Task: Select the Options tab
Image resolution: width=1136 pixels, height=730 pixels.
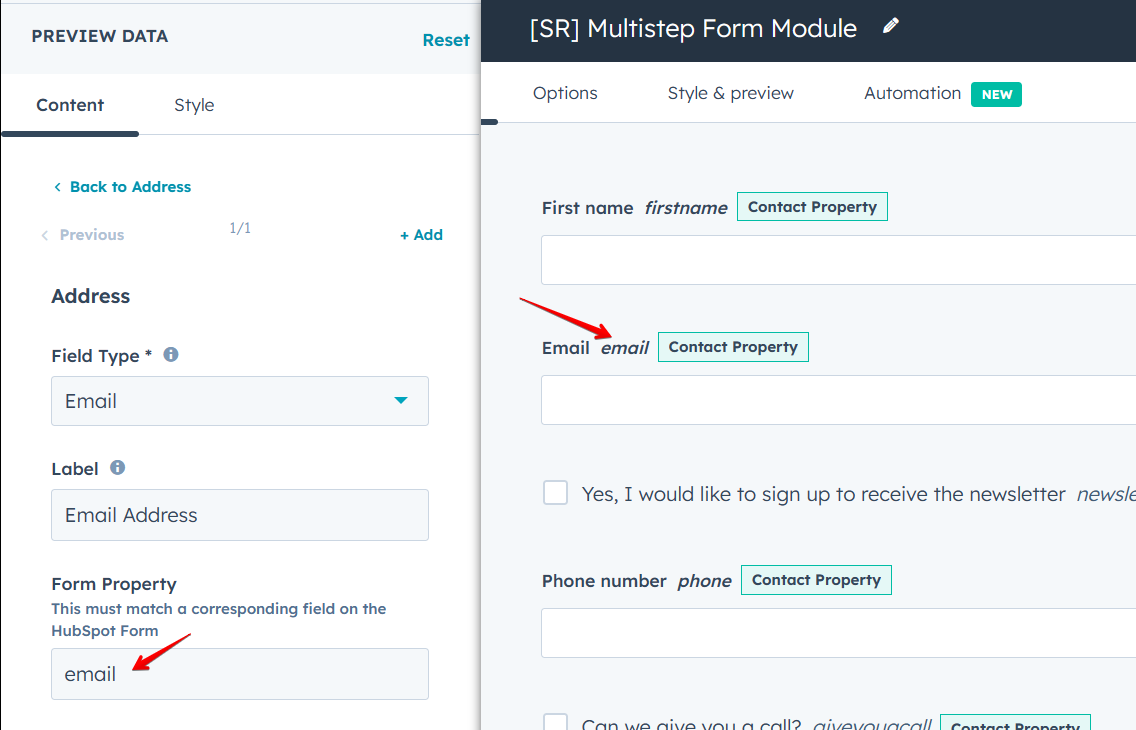Action: 565,93
